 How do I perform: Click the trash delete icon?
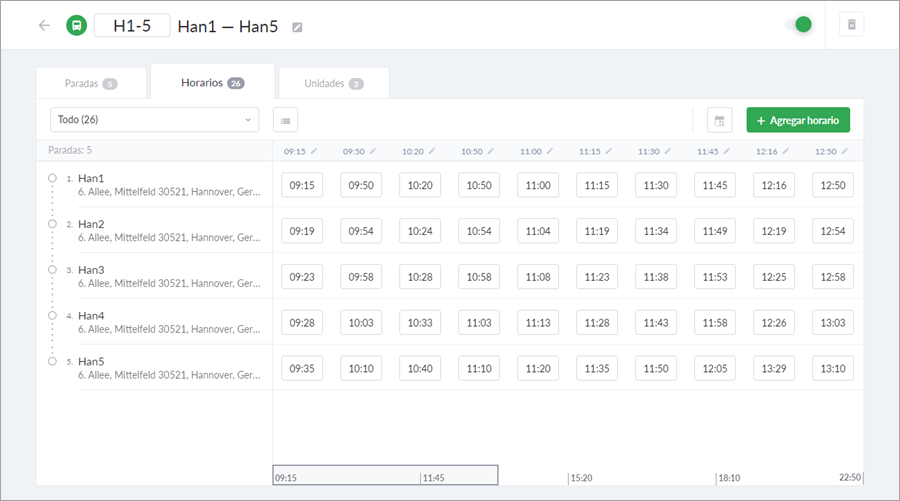pos(852,25)
